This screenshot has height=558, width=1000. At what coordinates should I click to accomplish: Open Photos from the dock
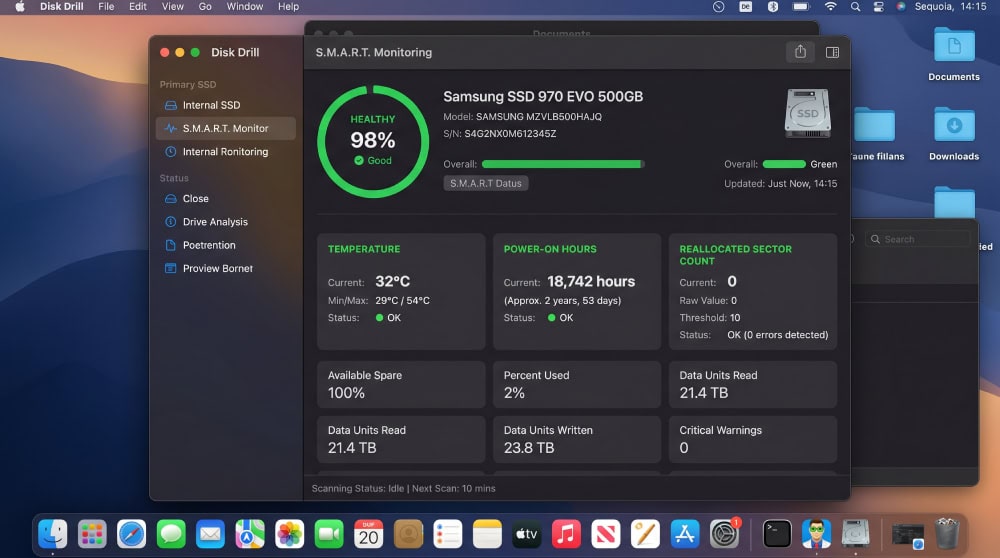tap(290, 534)
